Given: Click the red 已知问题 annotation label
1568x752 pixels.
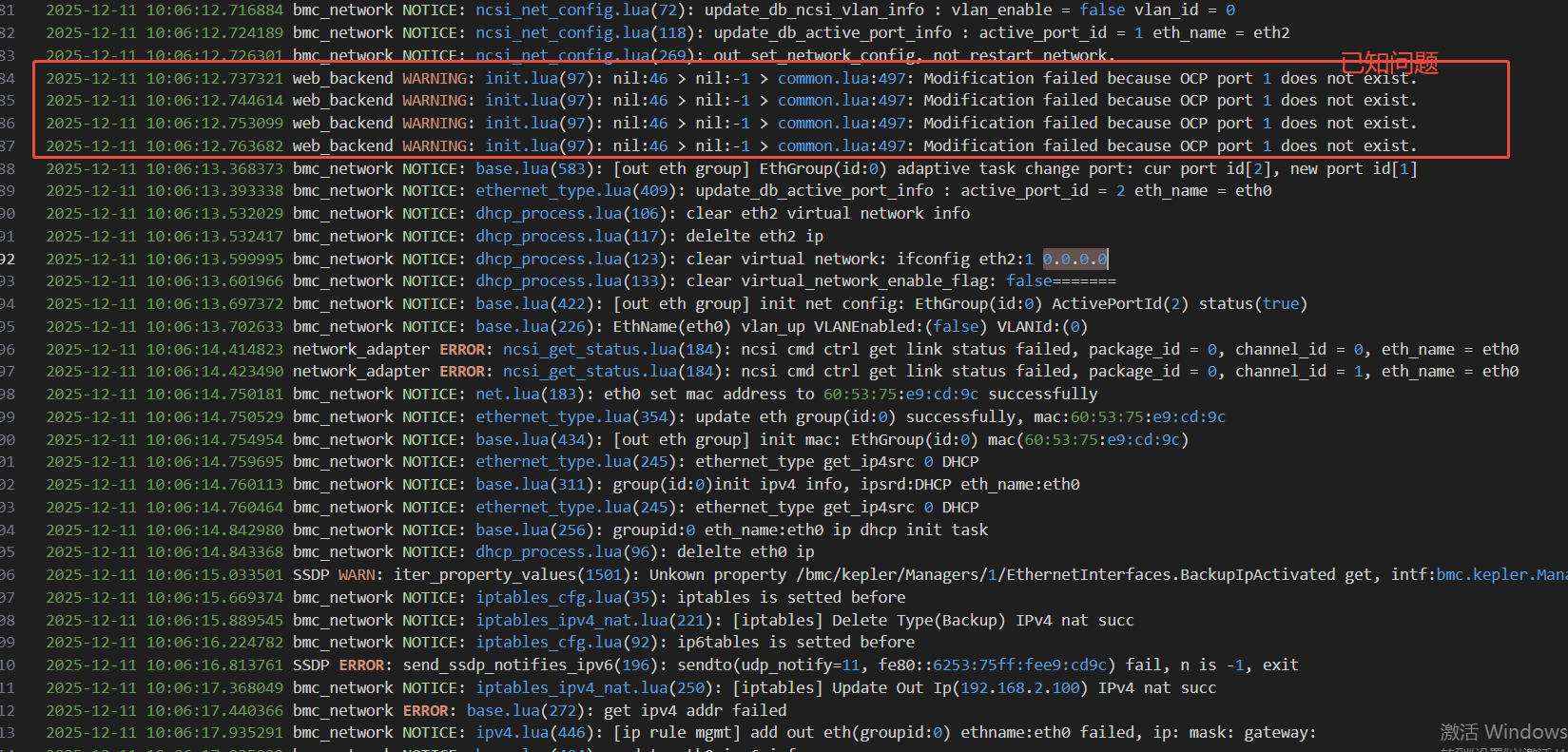Looking at the screenshot, I should [1389, 63].
